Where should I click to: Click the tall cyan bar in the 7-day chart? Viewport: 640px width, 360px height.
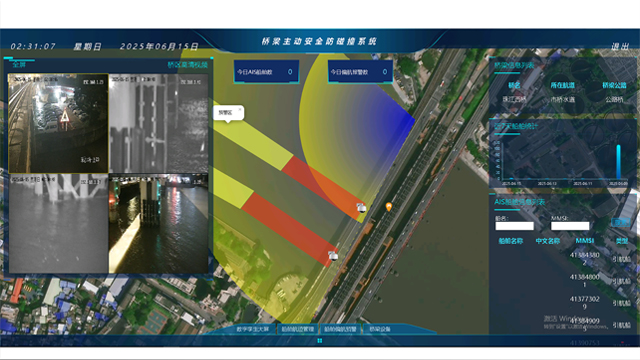click(618, 162)
